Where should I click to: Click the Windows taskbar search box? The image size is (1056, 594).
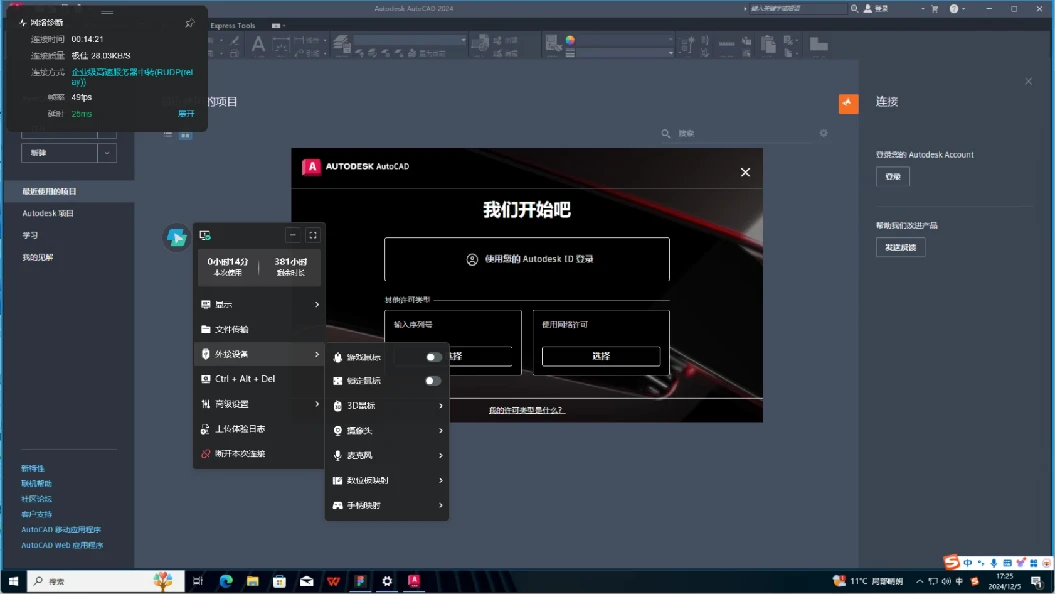(x=106, y=581)
